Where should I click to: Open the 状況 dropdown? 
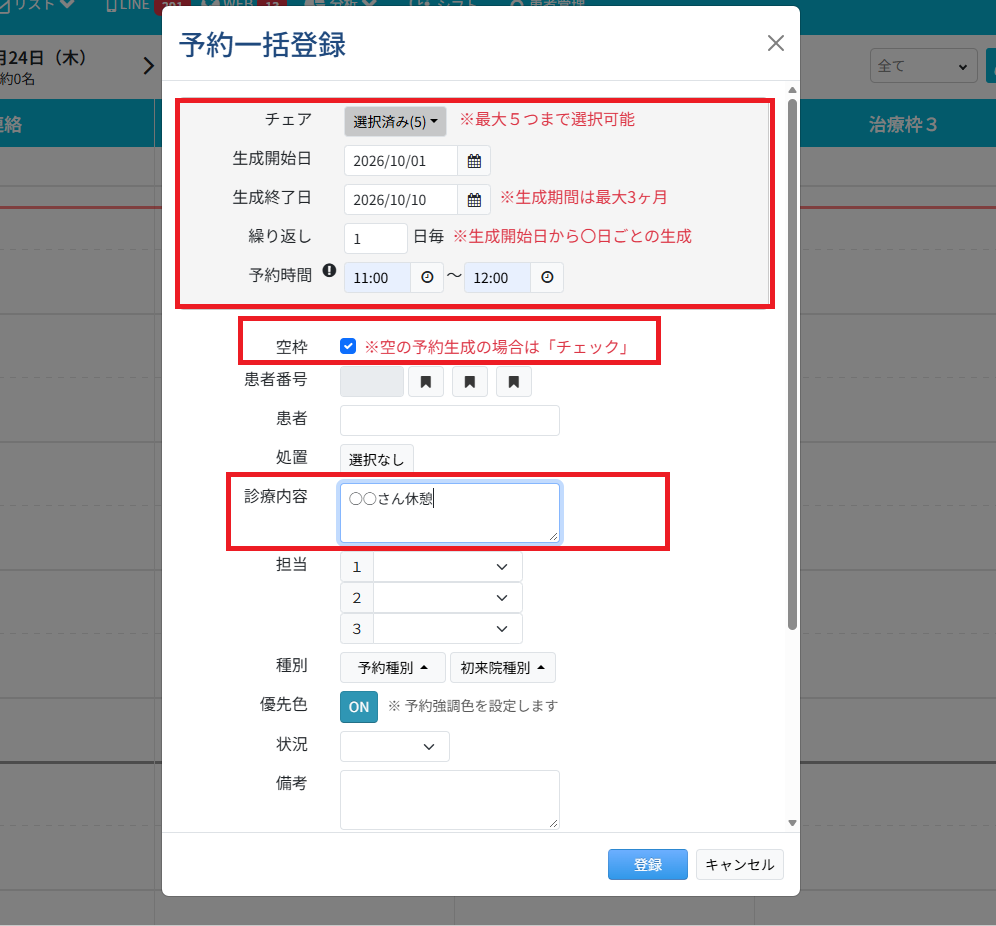click(394, 746)
